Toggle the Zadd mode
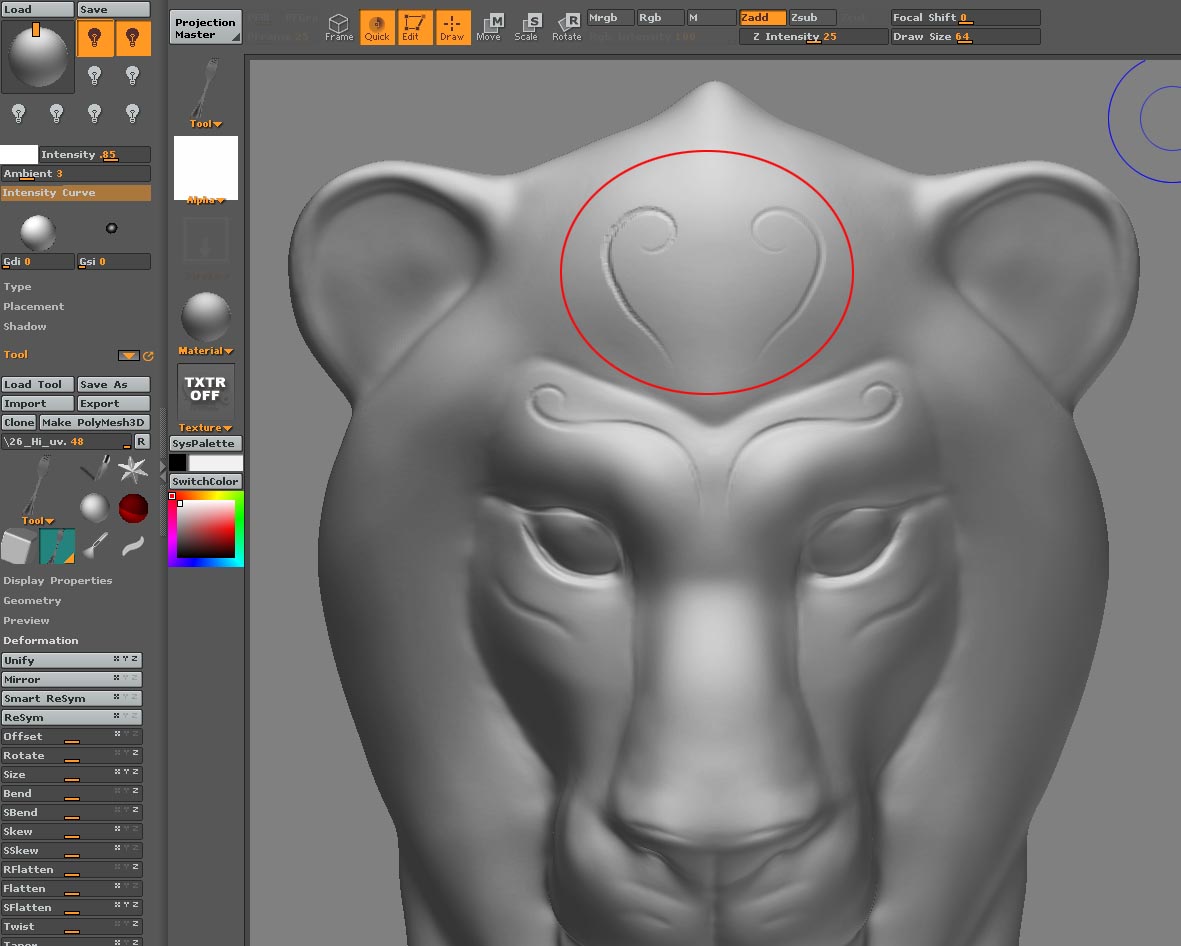This screenshot has height=946, width=1181. [763, 17]
